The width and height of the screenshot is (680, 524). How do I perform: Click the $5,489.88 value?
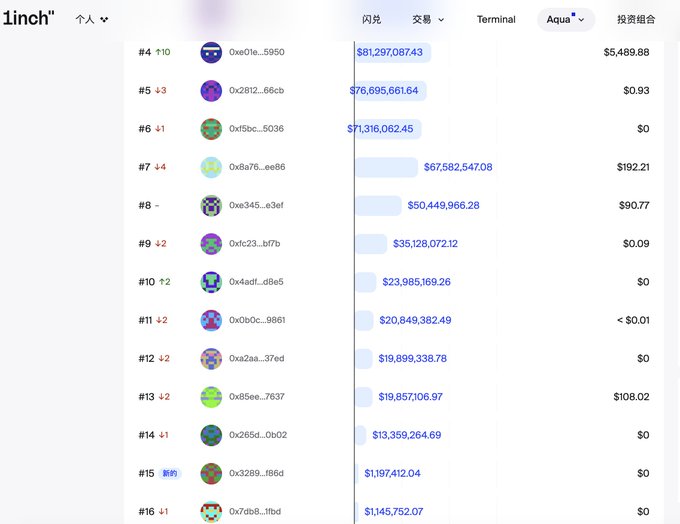click(x=626, y=52)
